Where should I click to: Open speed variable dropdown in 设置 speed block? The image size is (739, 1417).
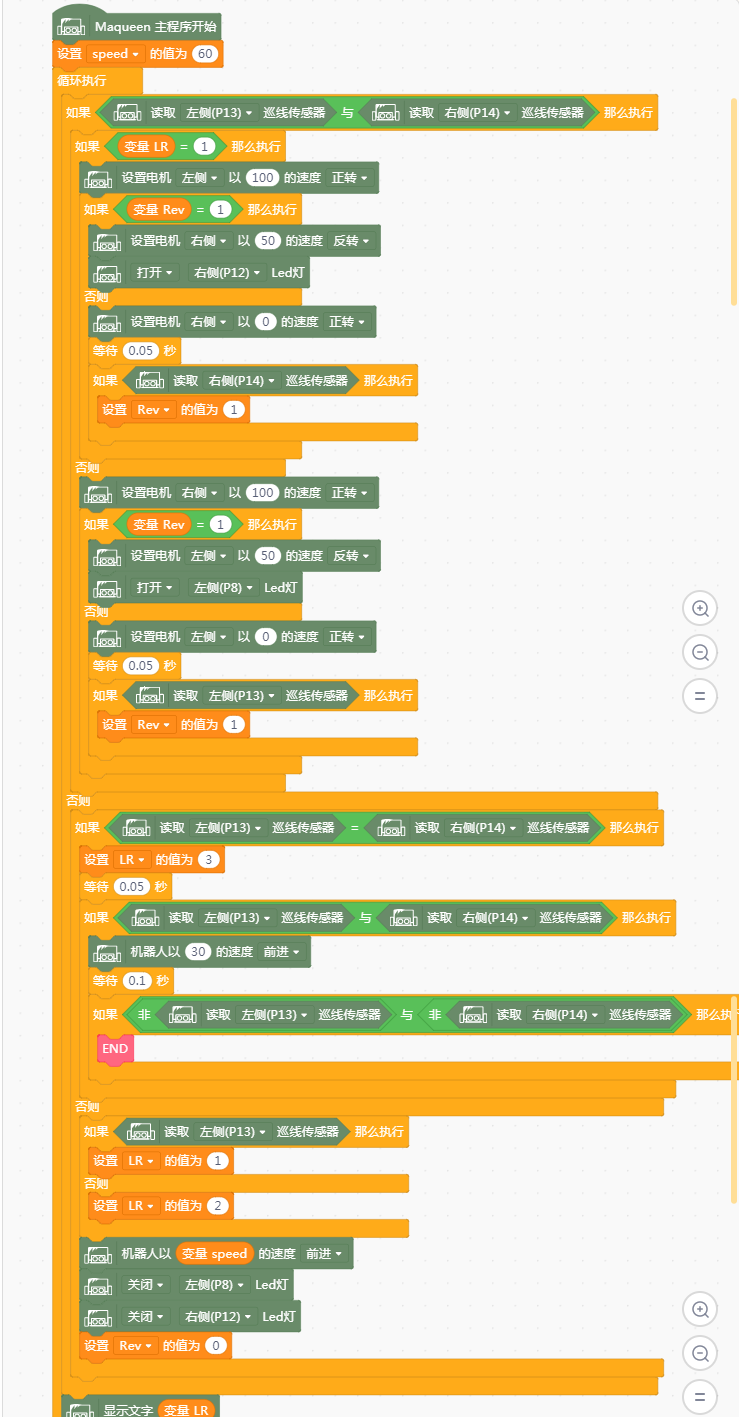click(x=115, y=54)
